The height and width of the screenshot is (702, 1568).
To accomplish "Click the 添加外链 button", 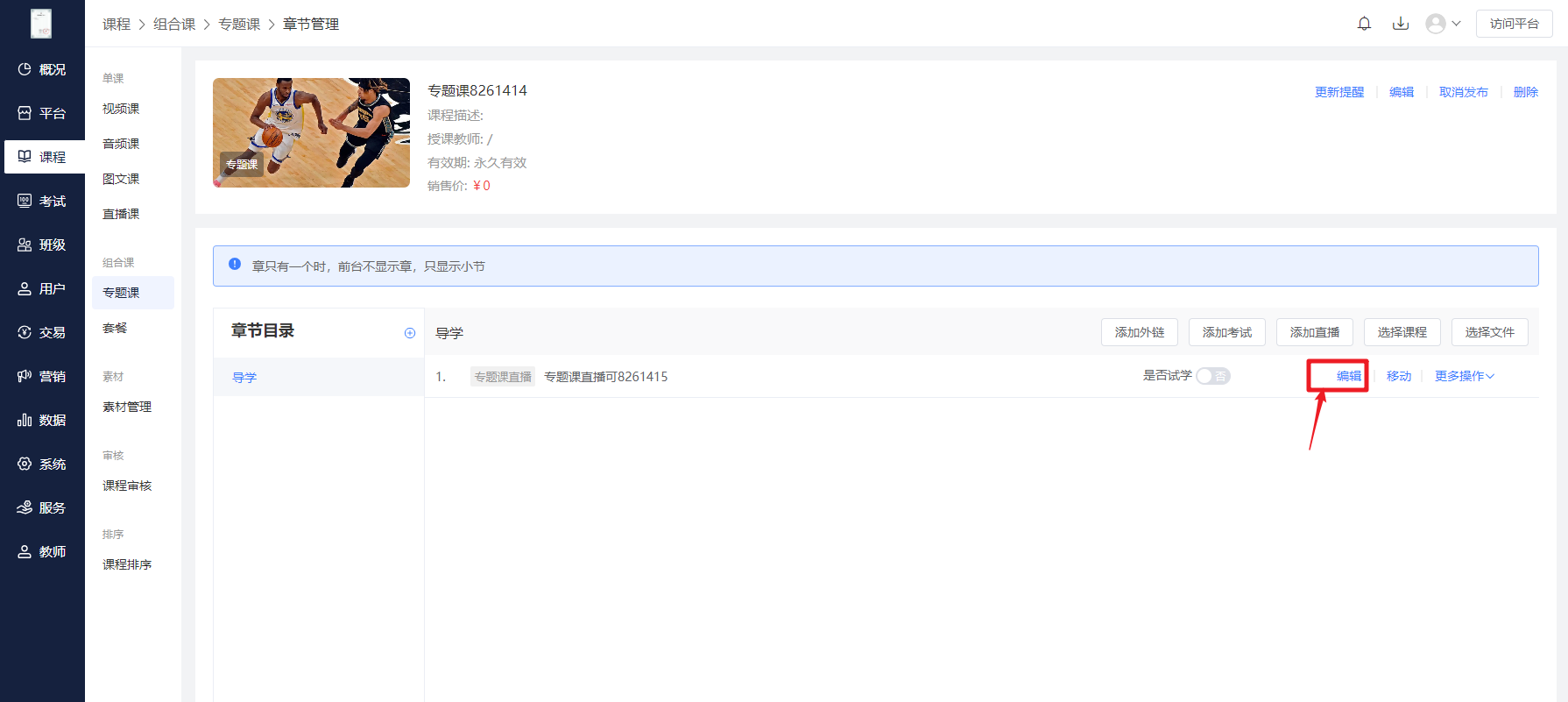I will (1140, 332).
